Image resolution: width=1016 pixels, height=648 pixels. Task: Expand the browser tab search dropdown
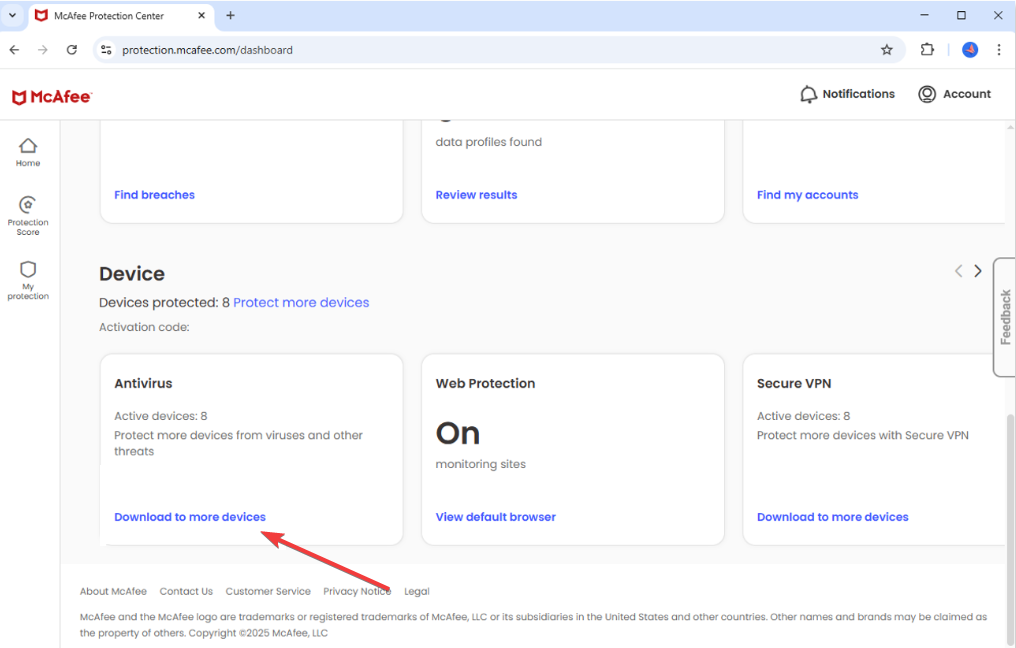12,15
